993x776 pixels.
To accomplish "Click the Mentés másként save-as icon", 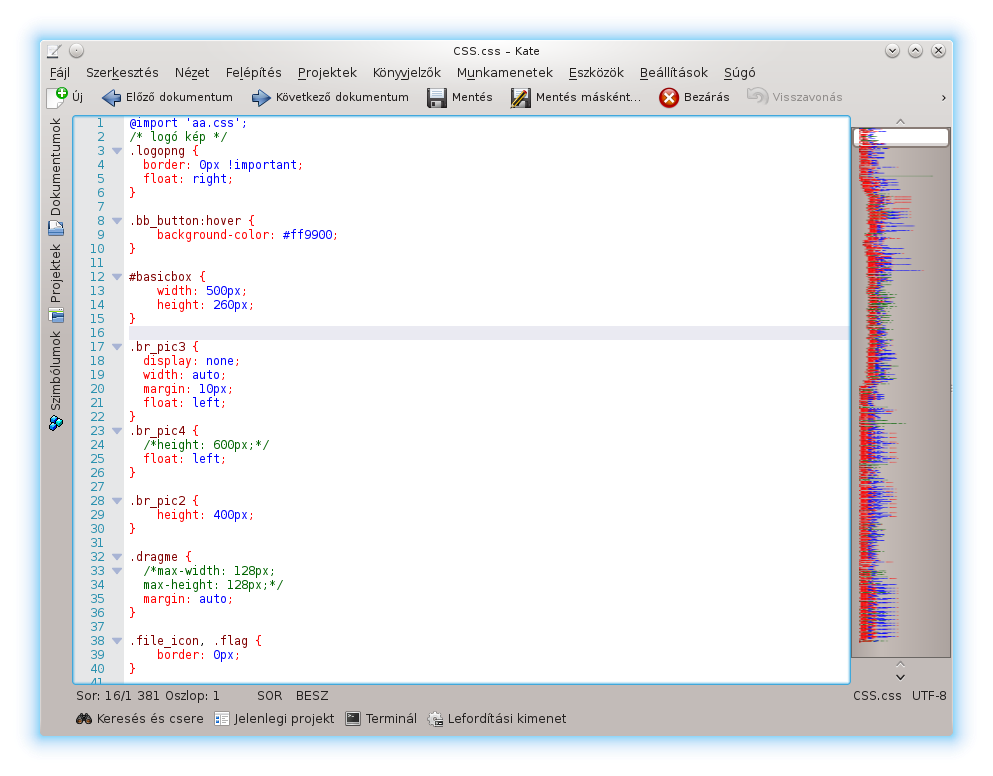I will point(521,98).
